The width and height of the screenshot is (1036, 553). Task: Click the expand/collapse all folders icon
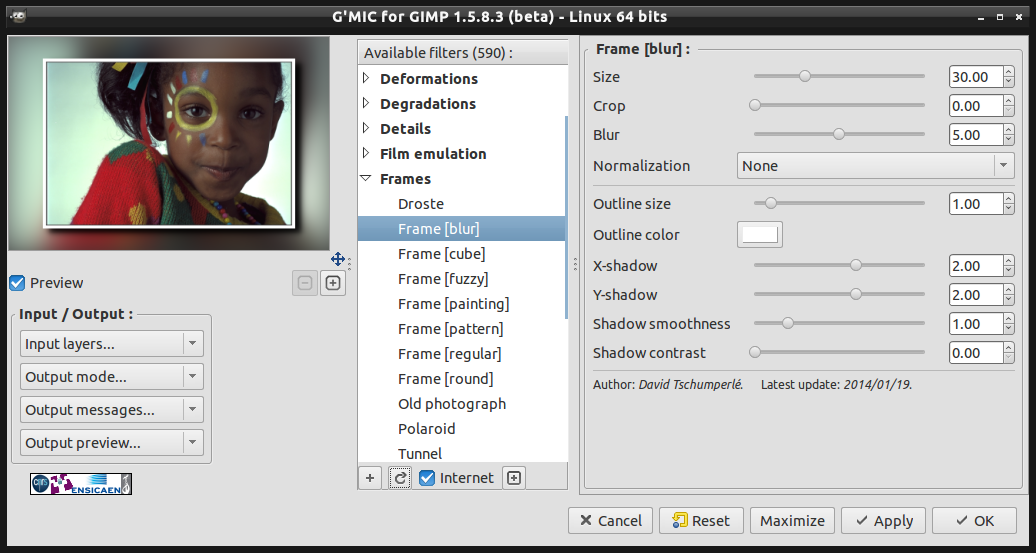pos(514,478)
